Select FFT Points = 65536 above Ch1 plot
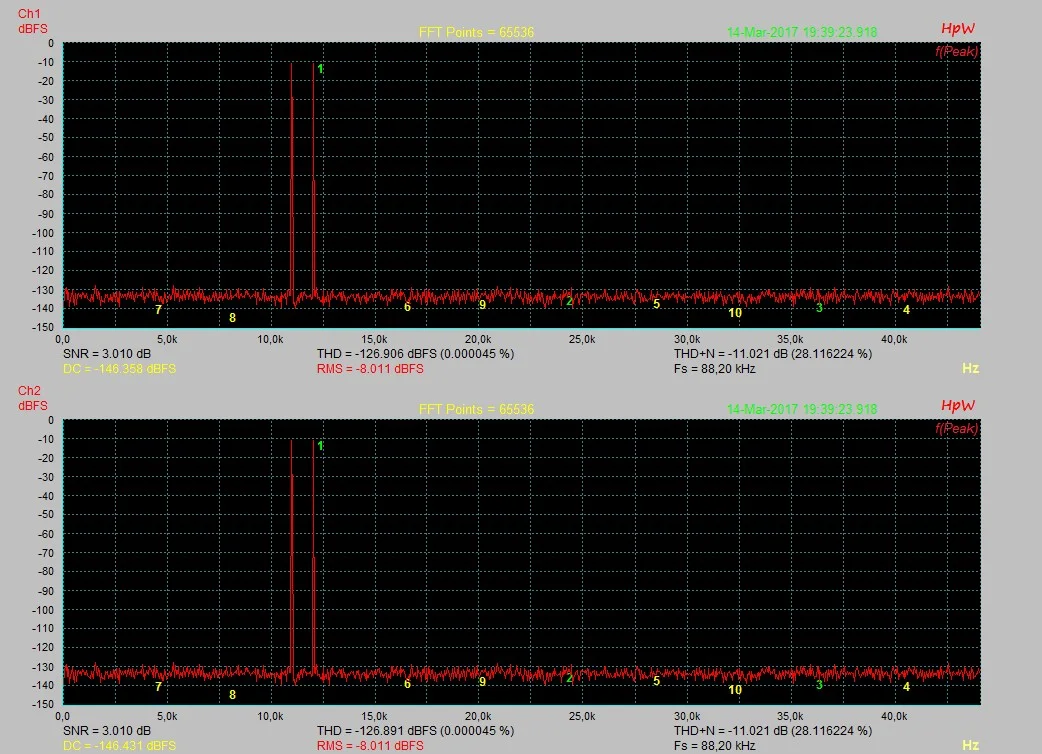Screen dimensions: 1042x754 click(476, 32)
